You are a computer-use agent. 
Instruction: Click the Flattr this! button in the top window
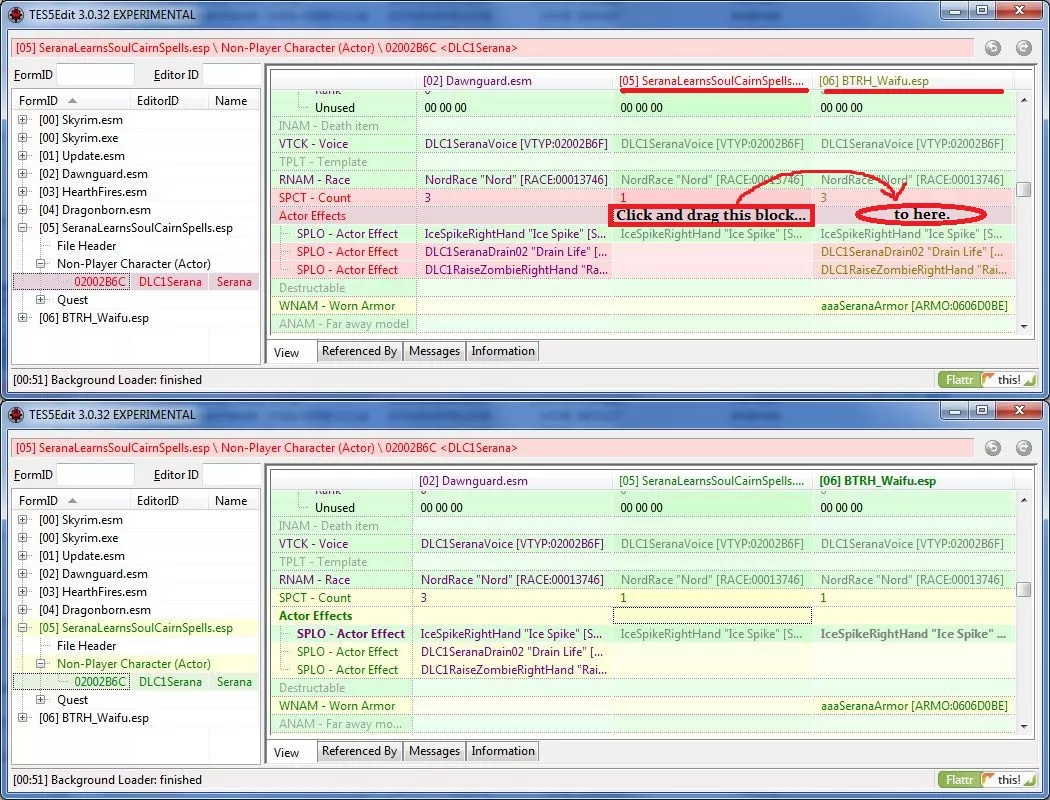(x=988, y=380)
